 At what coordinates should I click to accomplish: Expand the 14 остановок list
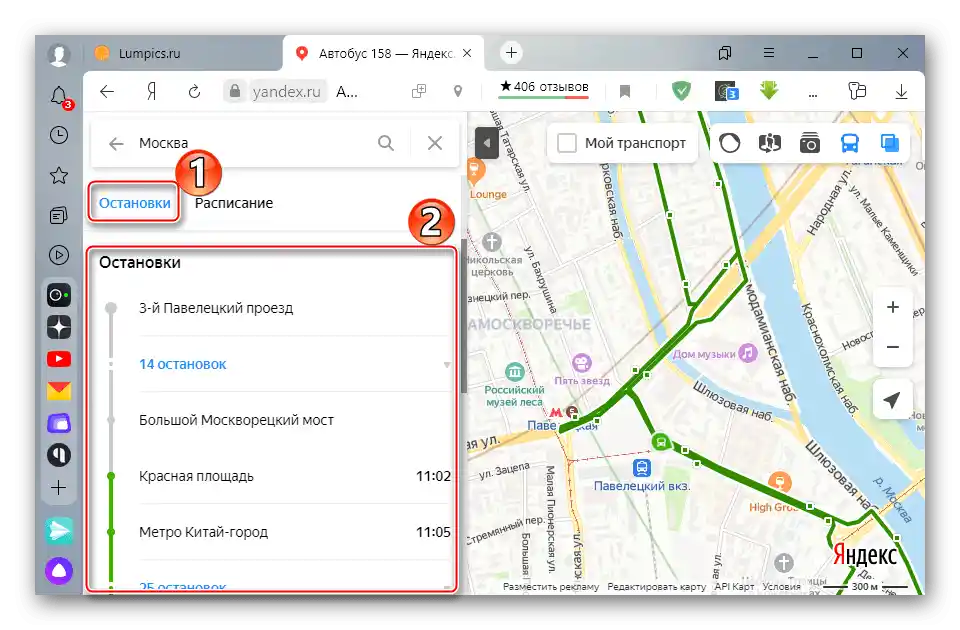(x=182, y=364)
